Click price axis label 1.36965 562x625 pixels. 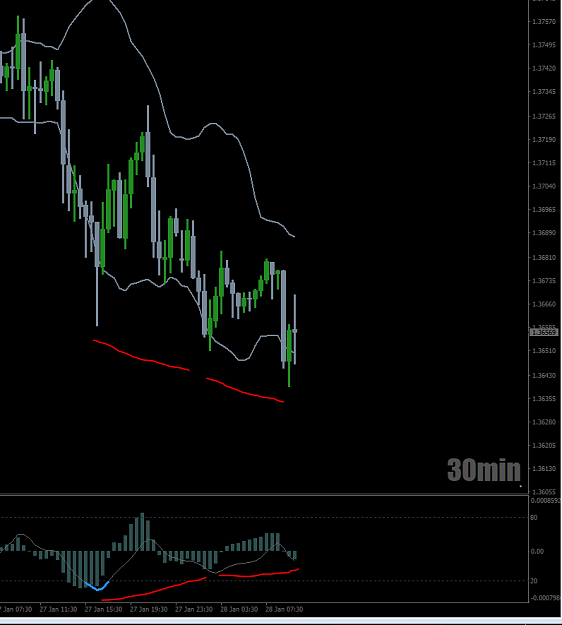[544, 209]
